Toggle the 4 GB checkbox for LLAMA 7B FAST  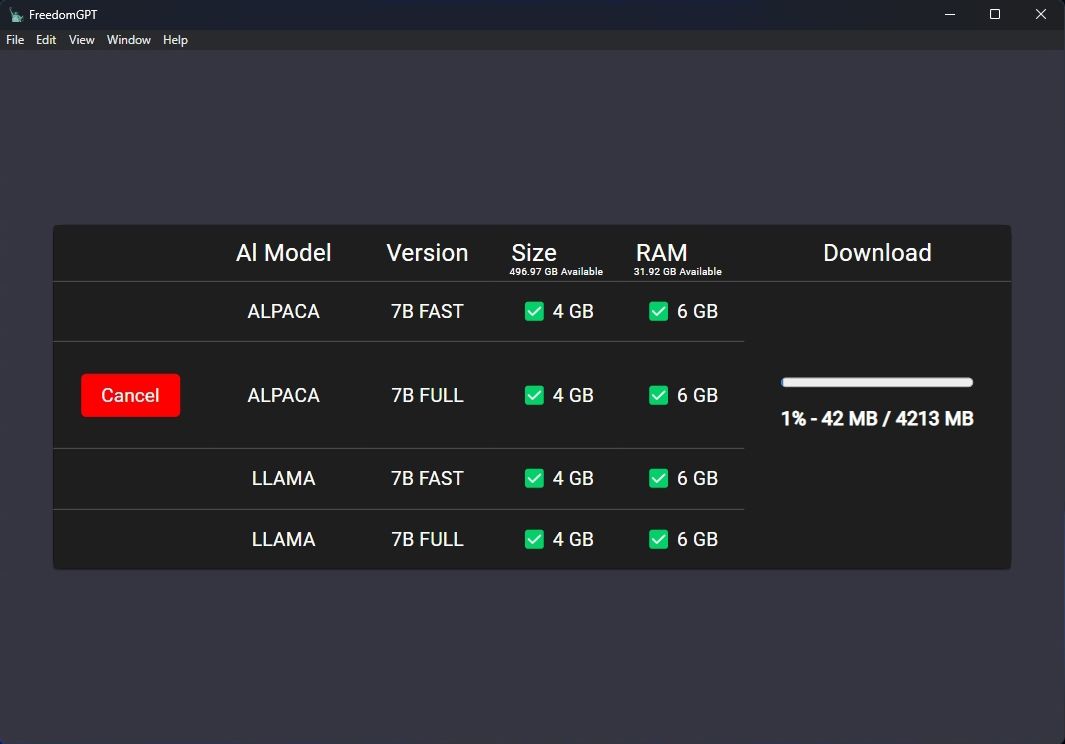(x=534, y=478)
